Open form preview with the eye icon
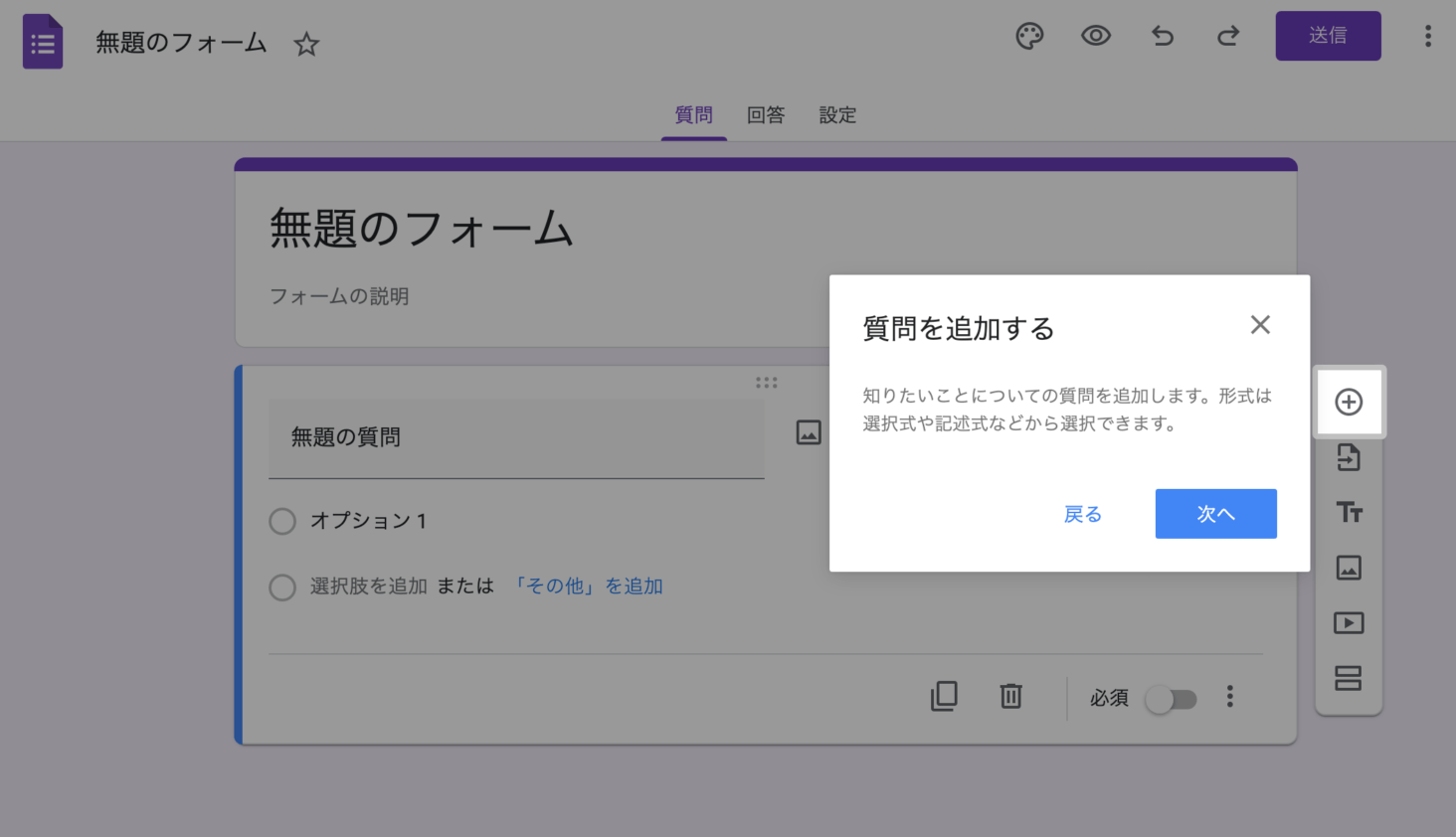The image size is (1456, 837). click(1095, 35)
